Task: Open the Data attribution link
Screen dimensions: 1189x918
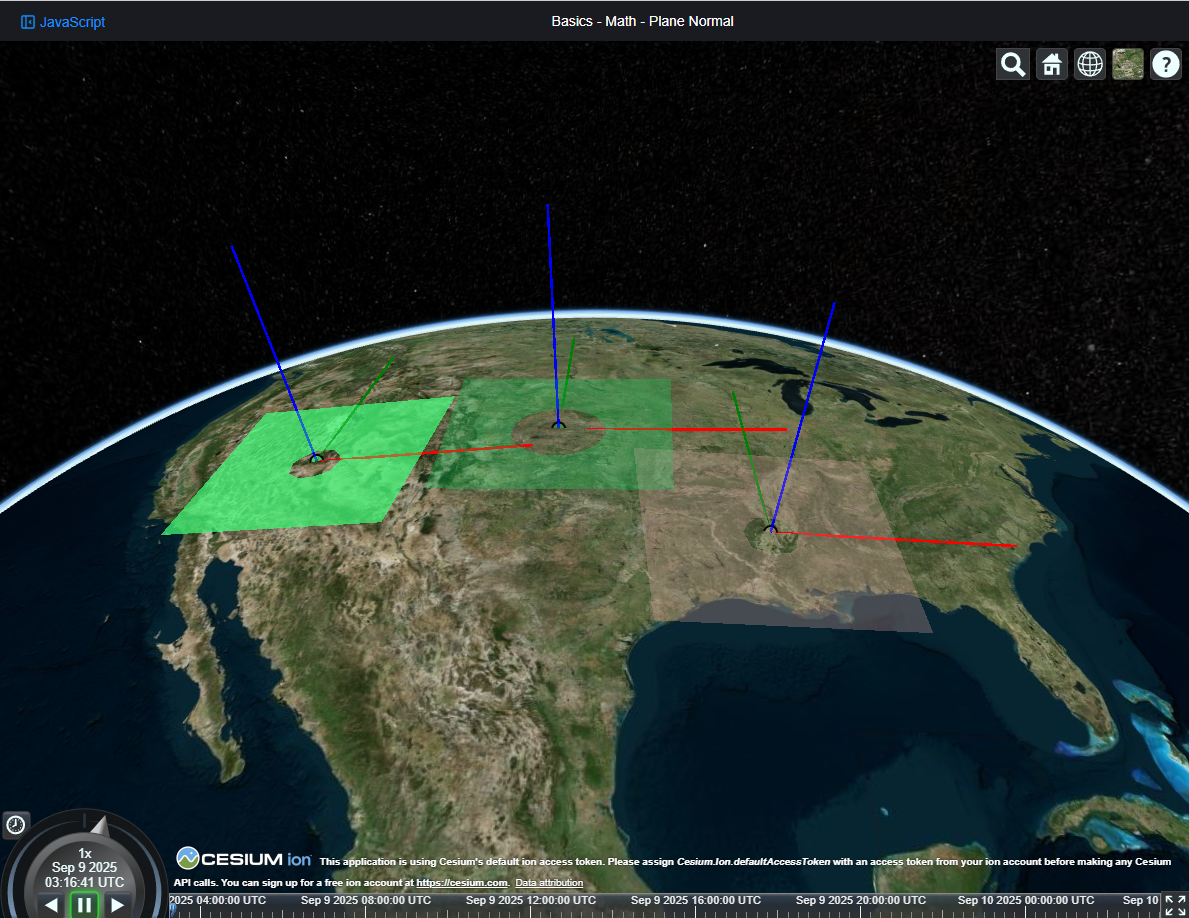Action: [x=549, y=882]
